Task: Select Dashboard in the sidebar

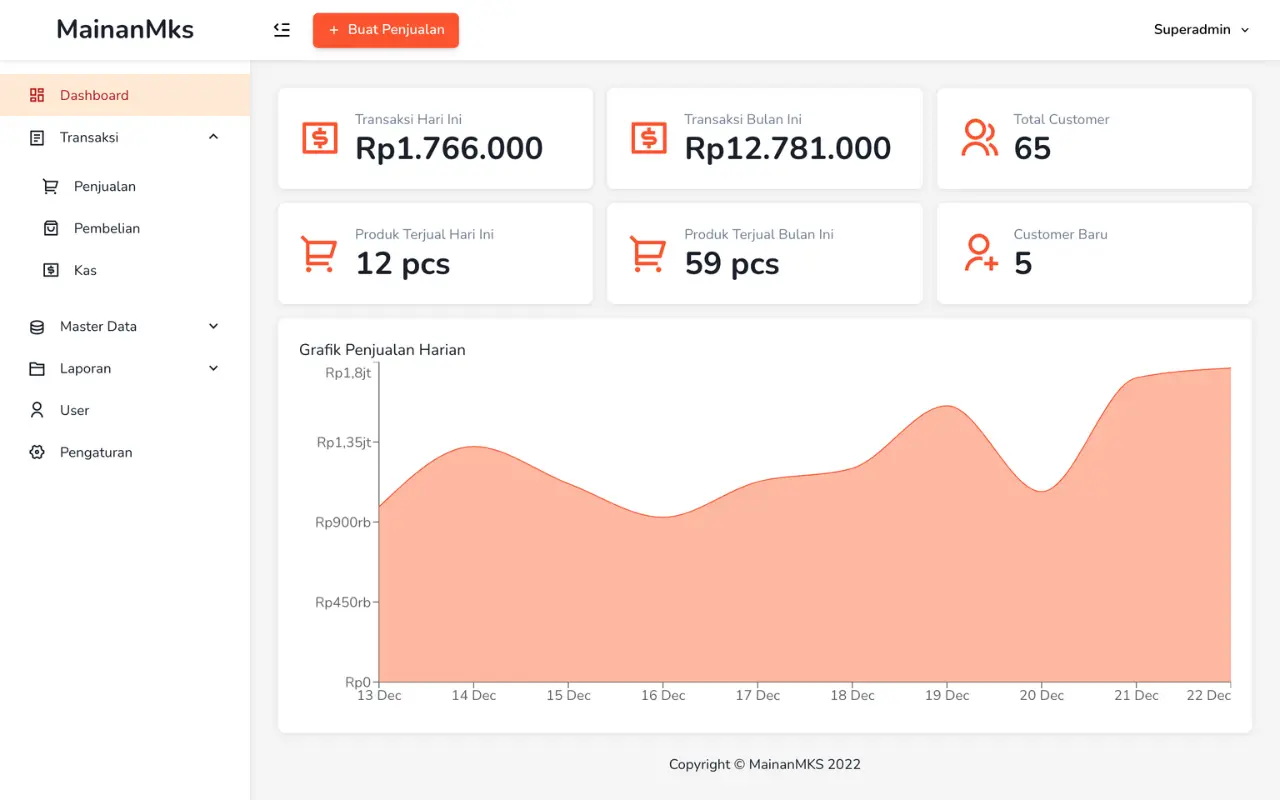Action: (x=94, y=94)
